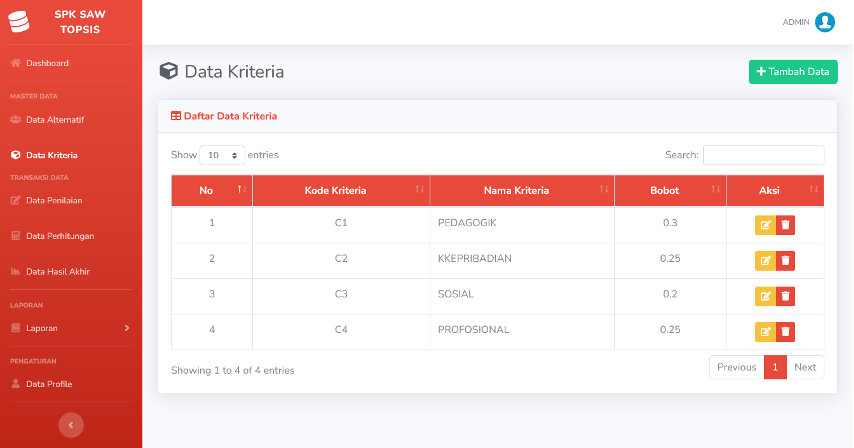Viewport: 854px width, 448px height.
Task: Click the SPK SAW TOPSIS database logo
Action: pyautogui.click(x=19, y=22)
